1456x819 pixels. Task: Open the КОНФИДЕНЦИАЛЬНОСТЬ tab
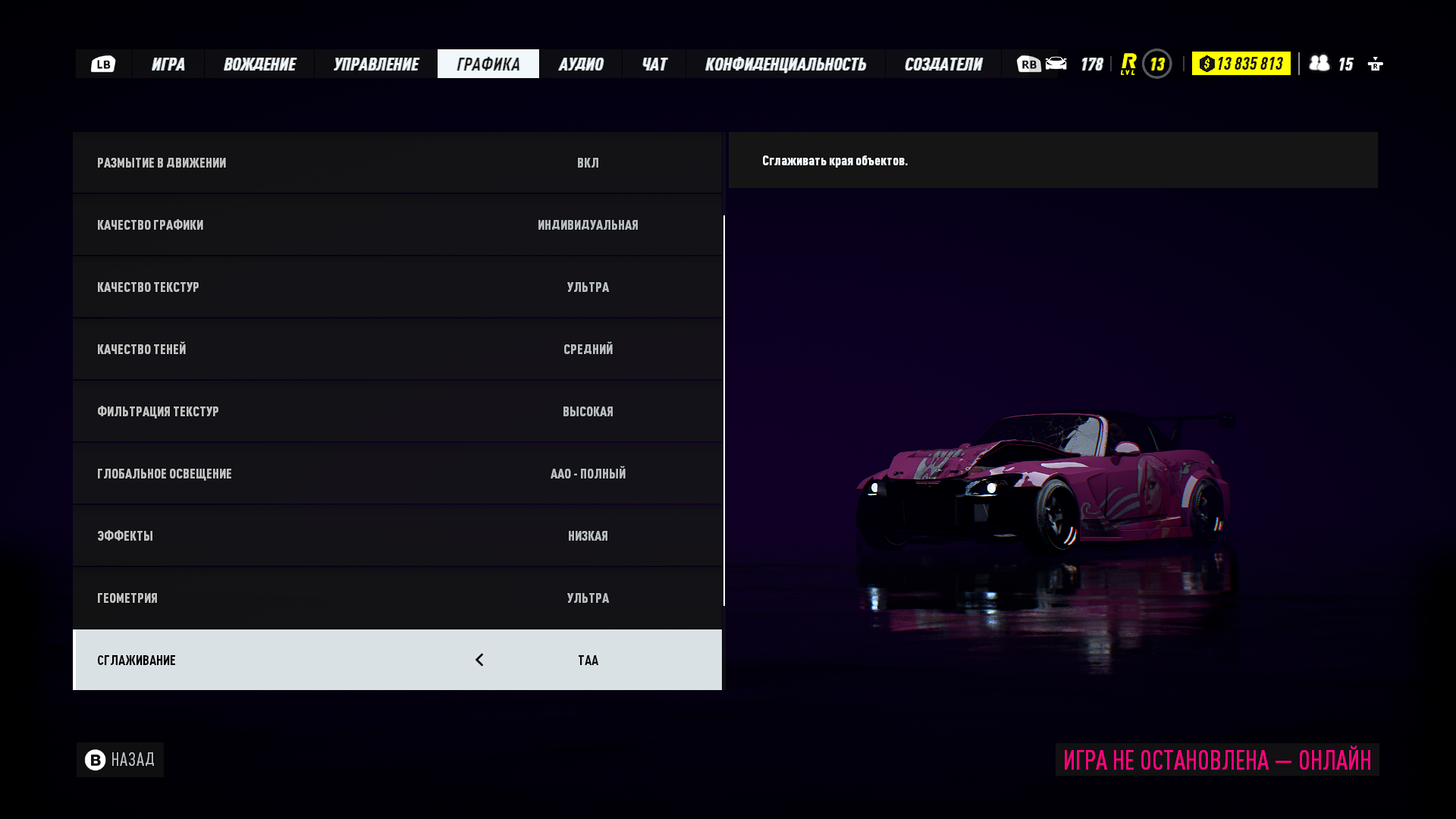tap(786, 64)
